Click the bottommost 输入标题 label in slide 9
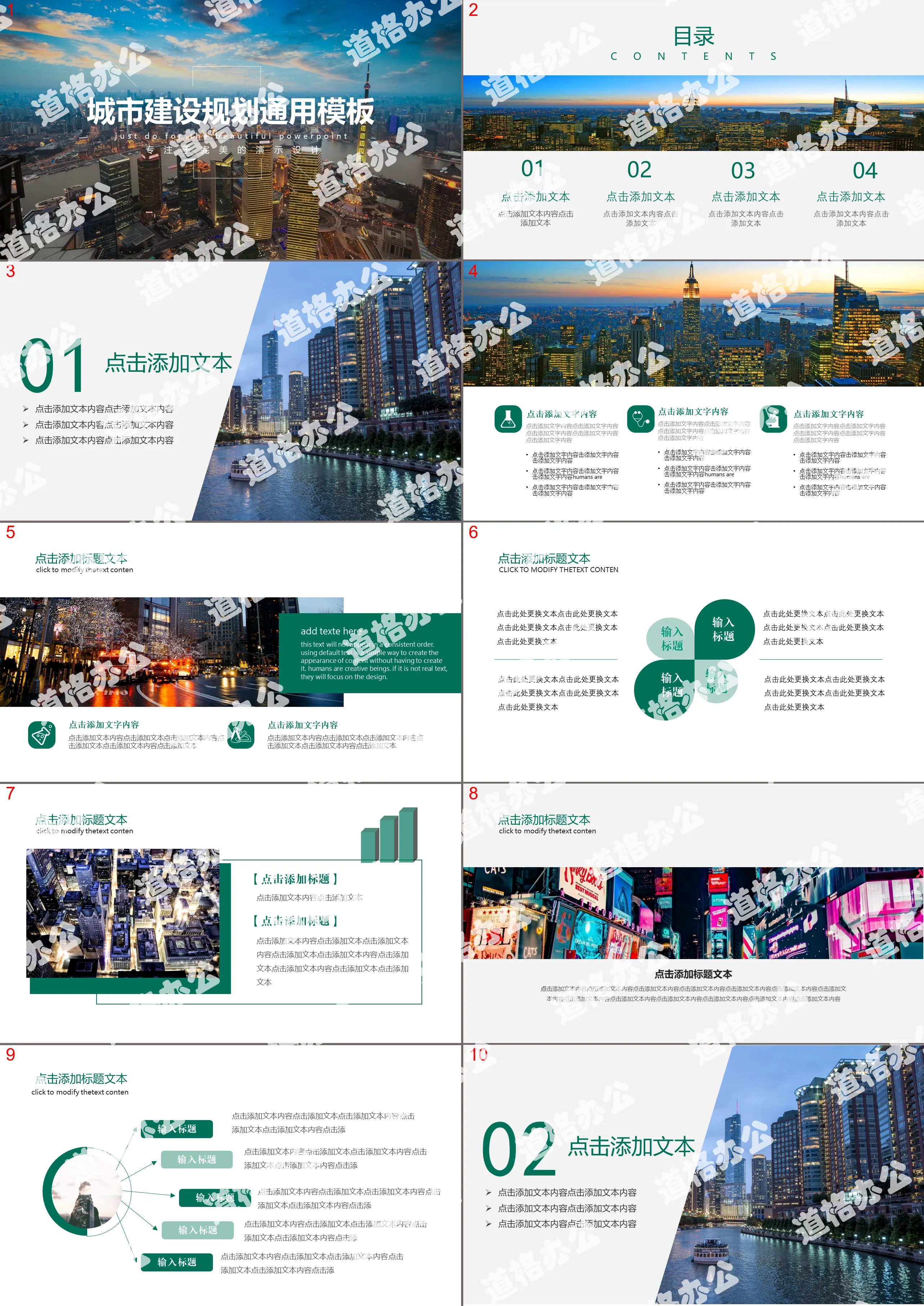This screenshot has height=1306, width=924. (177, 1262)
